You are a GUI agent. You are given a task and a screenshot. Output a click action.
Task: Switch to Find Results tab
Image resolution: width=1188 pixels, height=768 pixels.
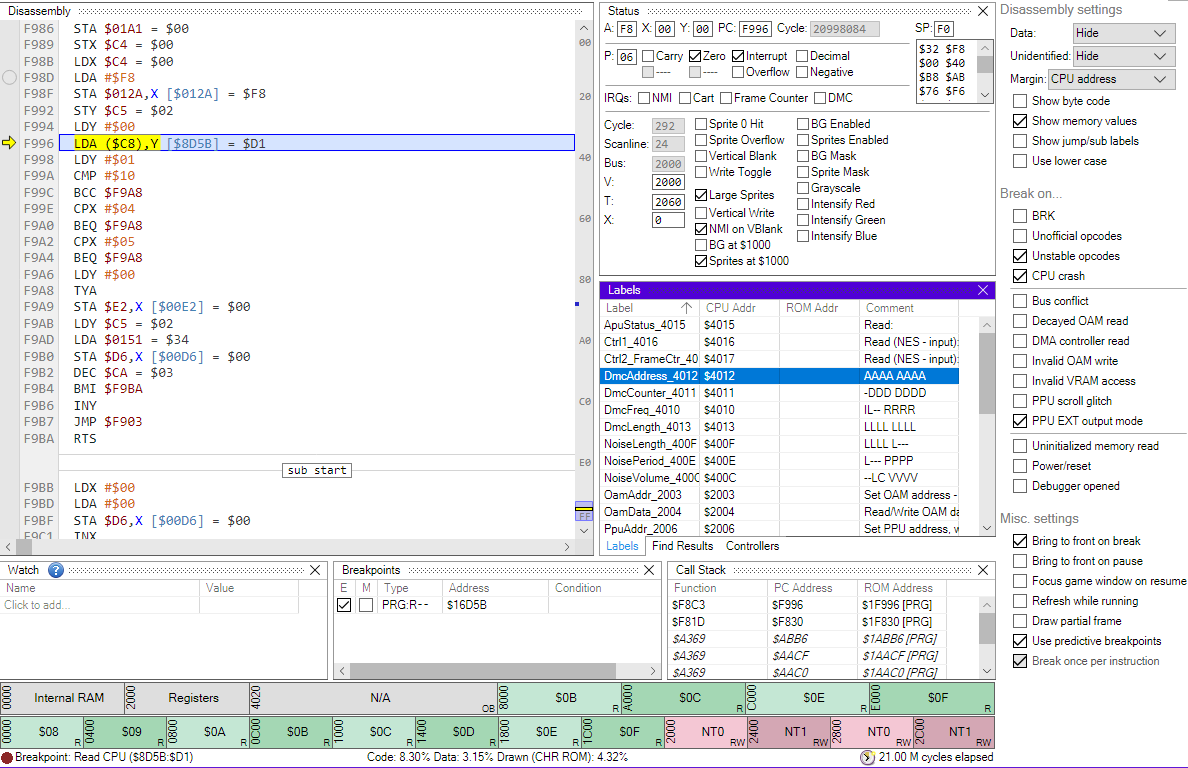point(683,546)
